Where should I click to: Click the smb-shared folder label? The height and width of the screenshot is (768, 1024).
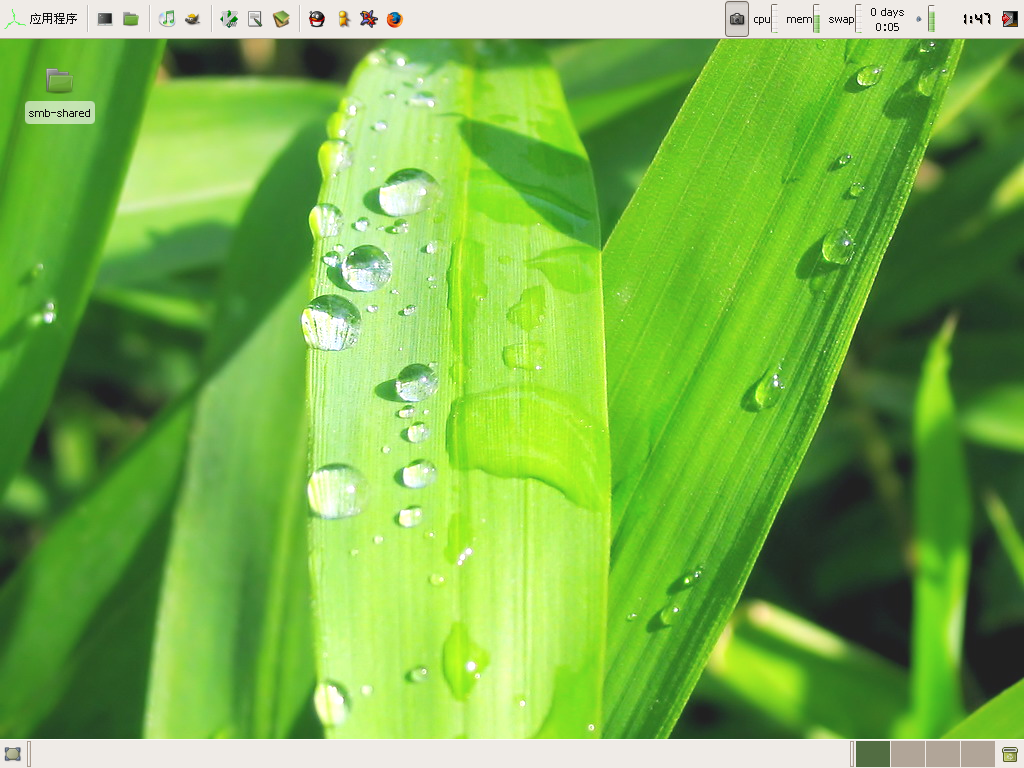(59, 113)
